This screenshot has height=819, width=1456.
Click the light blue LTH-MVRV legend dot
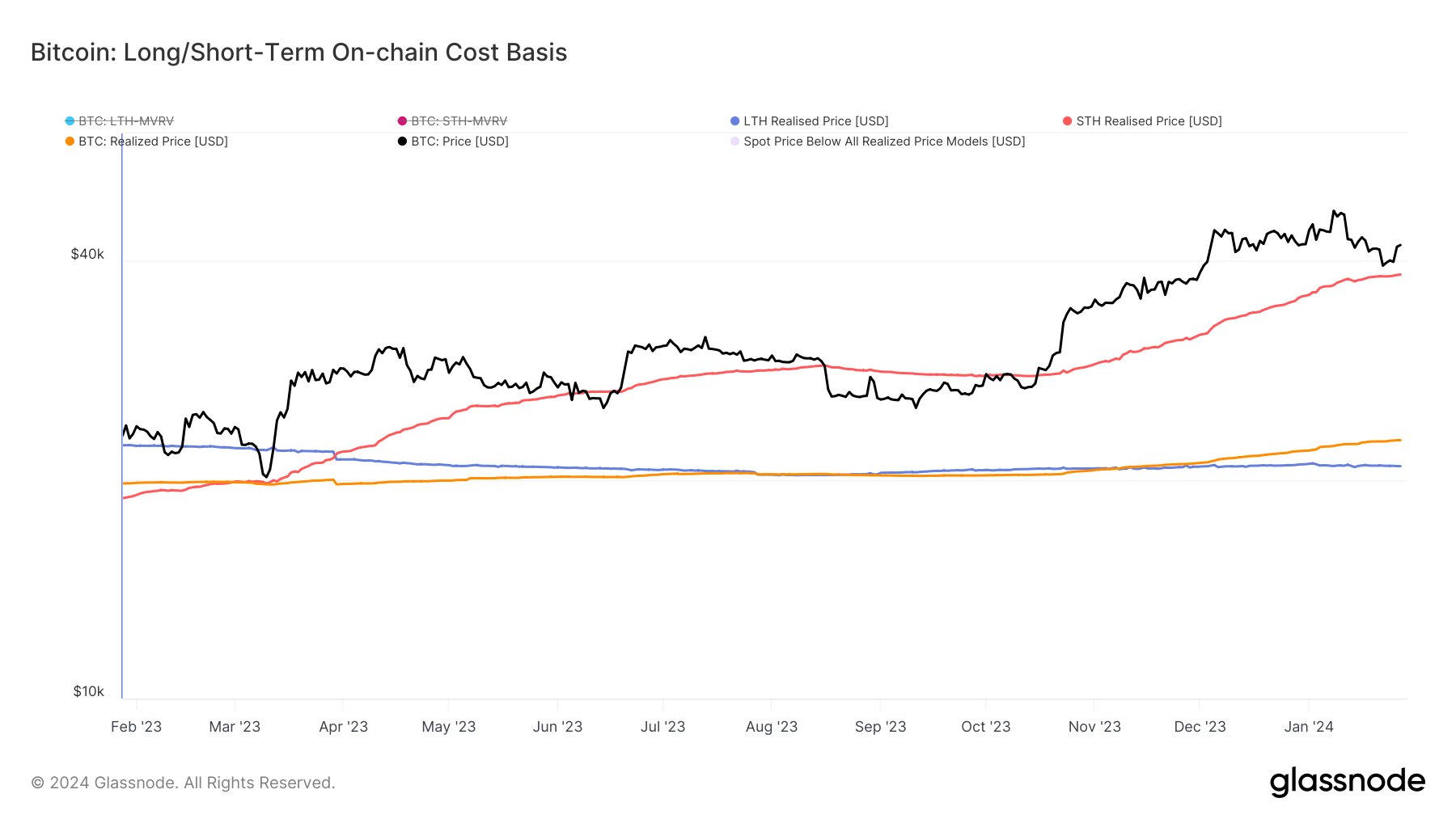(70, 121)
